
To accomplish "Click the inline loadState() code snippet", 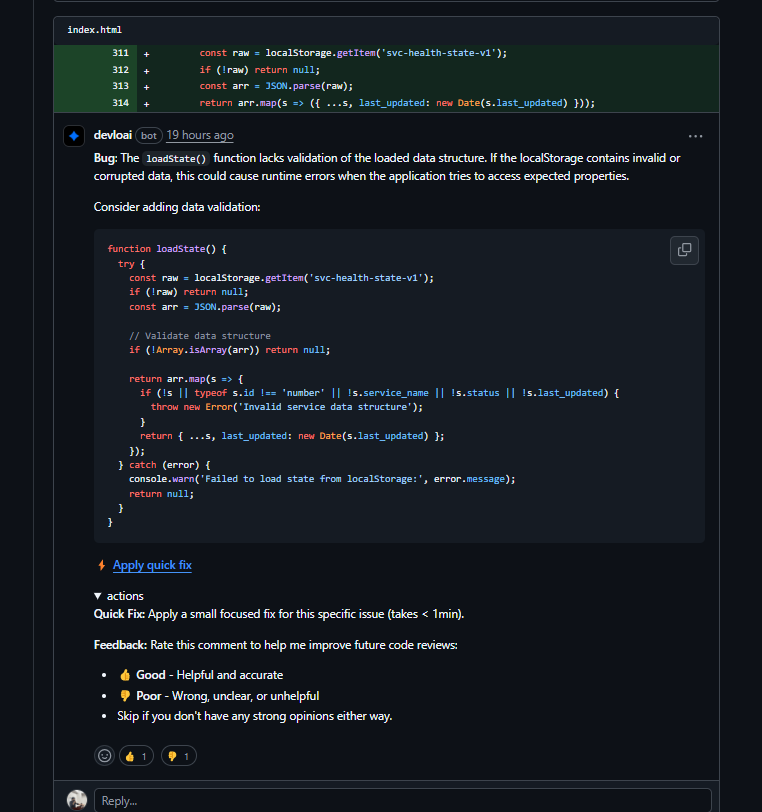I will pyautogui.click(x=176, y=158).
